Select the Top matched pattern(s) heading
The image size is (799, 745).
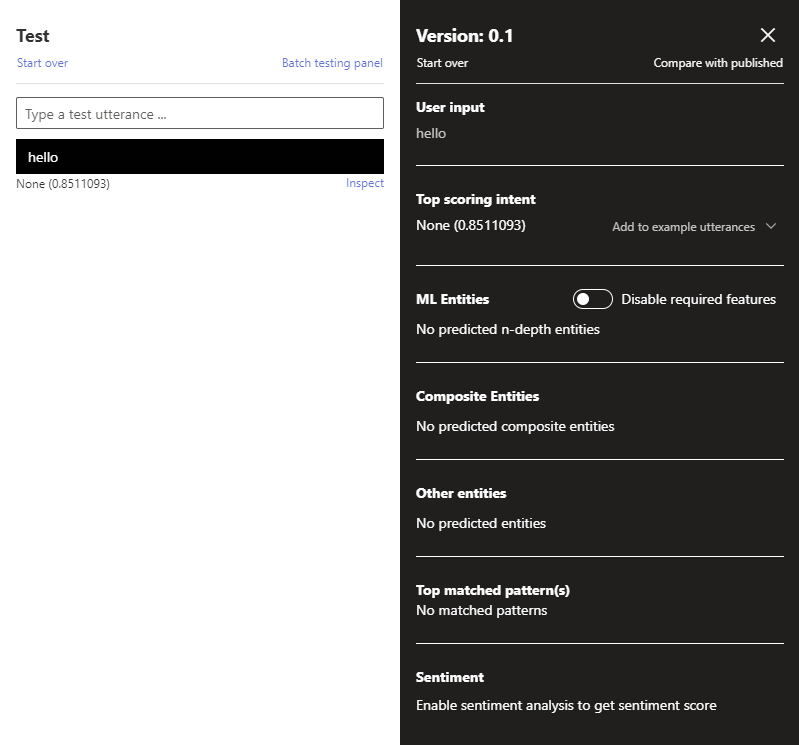[x=492, y=590]
